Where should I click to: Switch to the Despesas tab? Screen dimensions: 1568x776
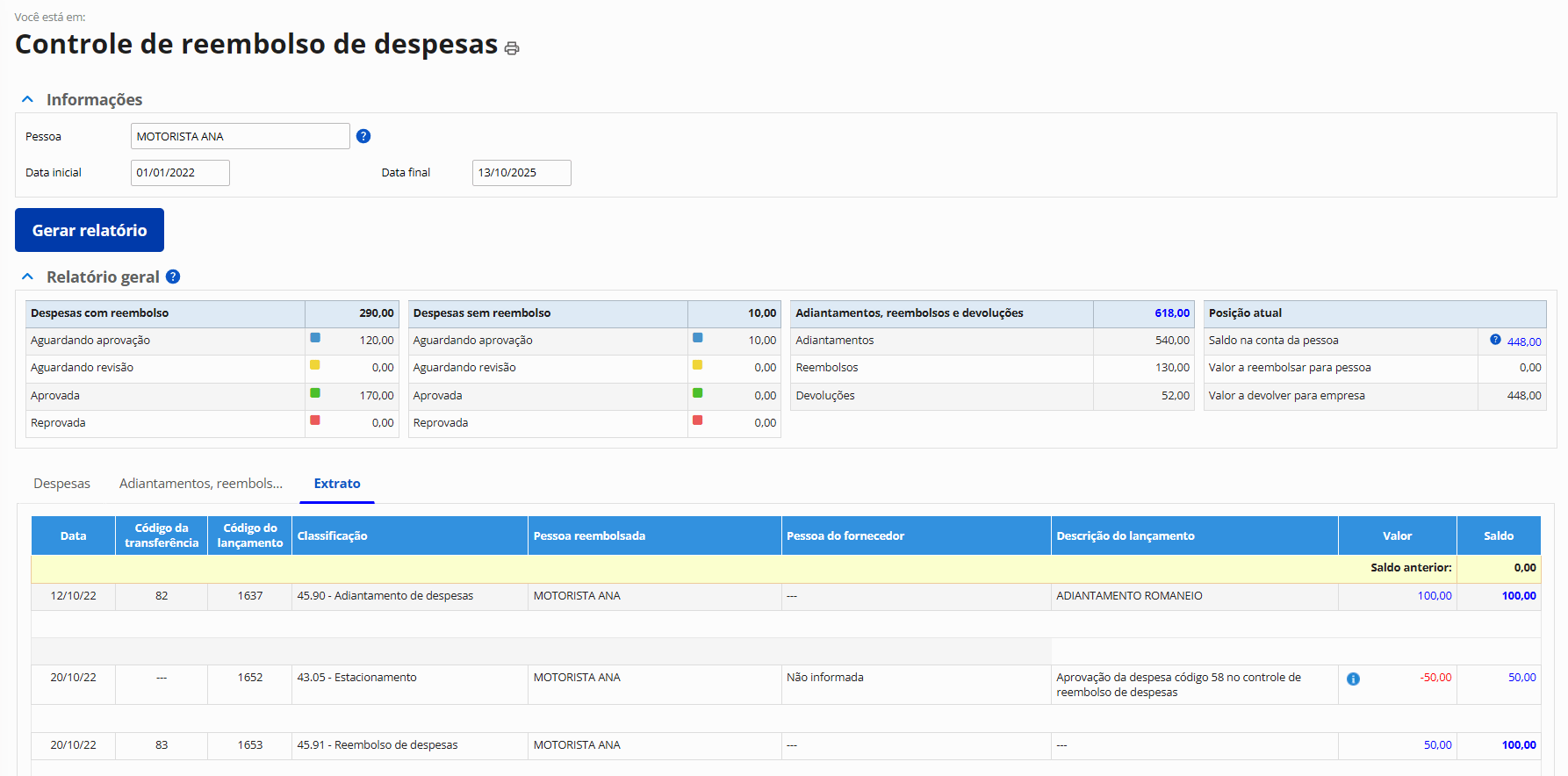61,484
